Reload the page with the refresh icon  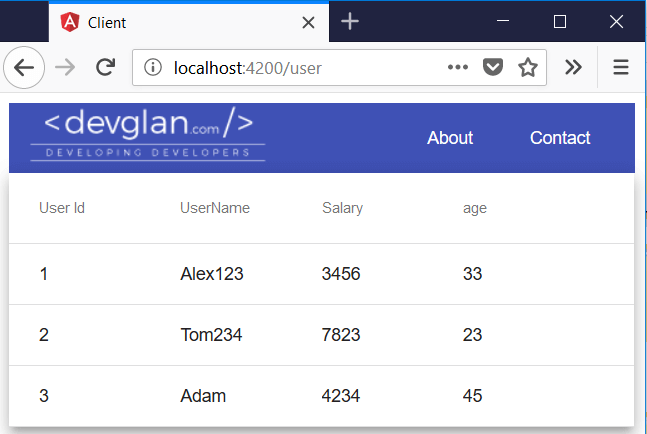point(106,67)
